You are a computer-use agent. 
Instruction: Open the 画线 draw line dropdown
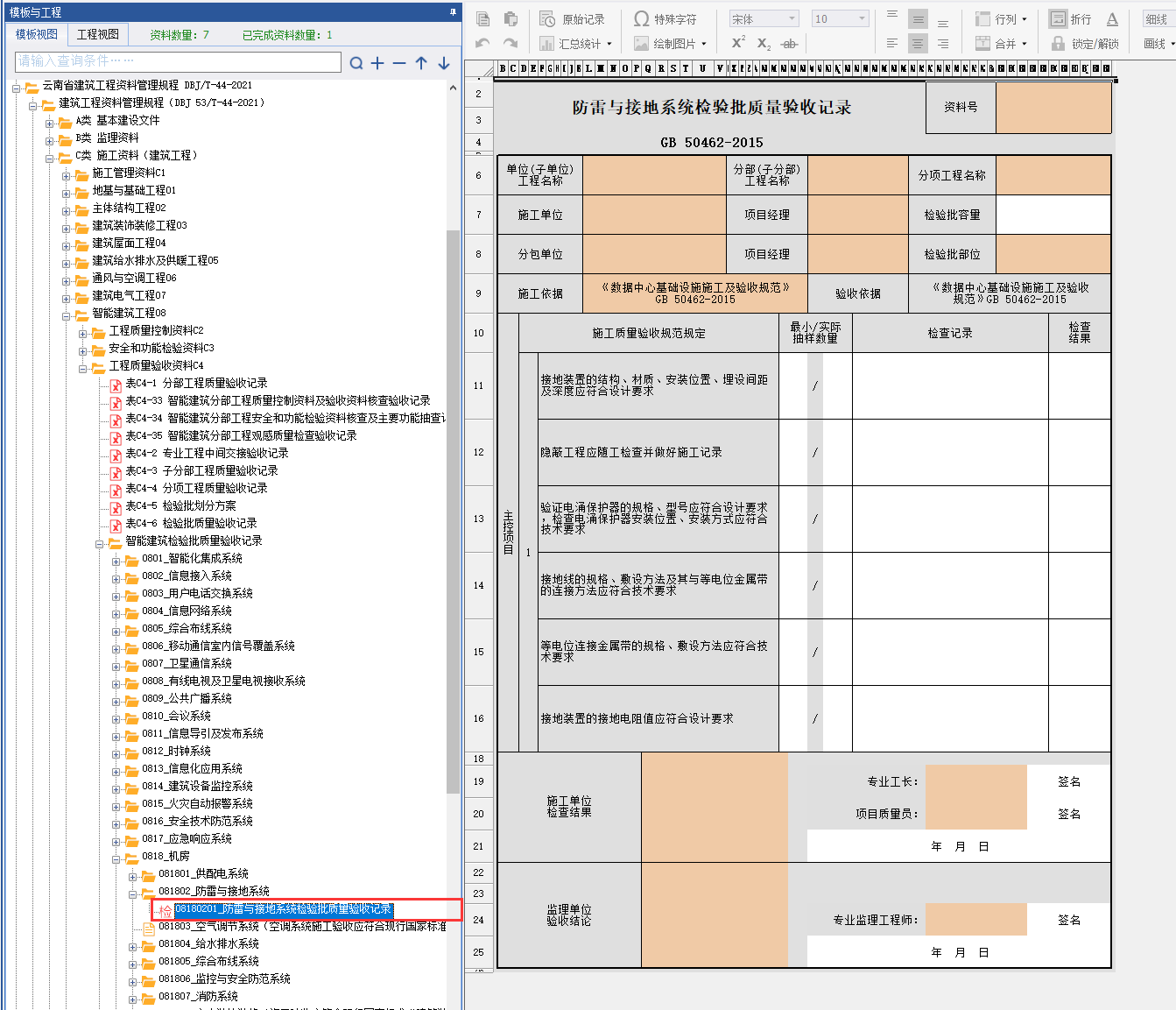pyautogui.click(x=1158, y=43)
